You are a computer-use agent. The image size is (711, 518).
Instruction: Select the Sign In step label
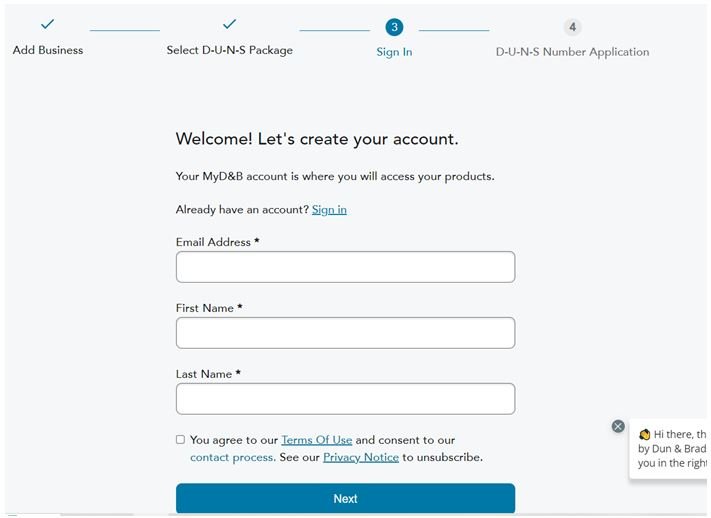pos(394,52)
